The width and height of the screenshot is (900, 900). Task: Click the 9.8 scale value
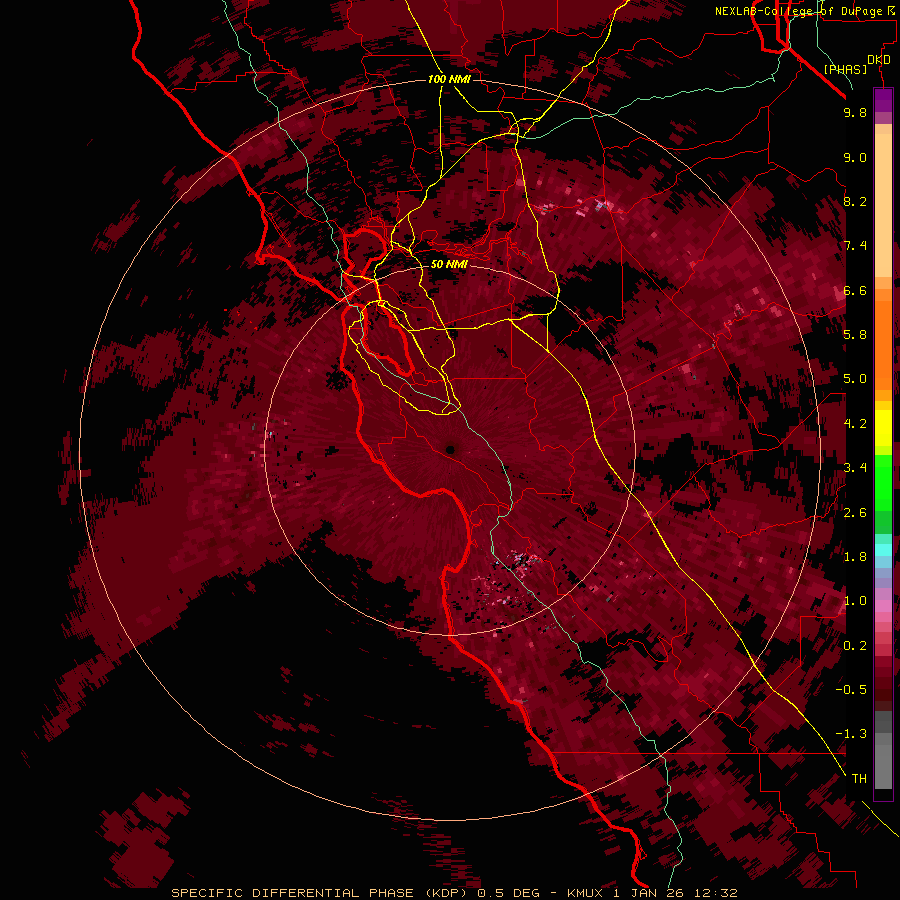coord(855,112)
